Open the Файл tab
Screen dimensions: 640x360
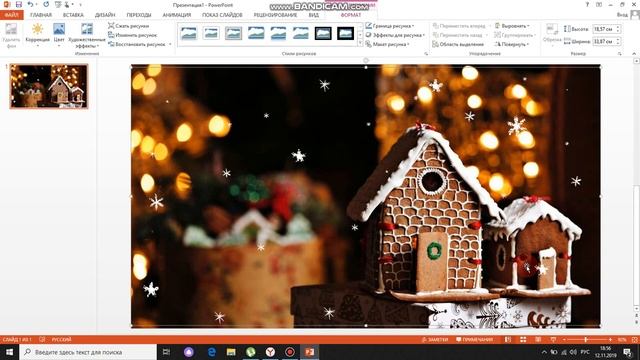12,15
